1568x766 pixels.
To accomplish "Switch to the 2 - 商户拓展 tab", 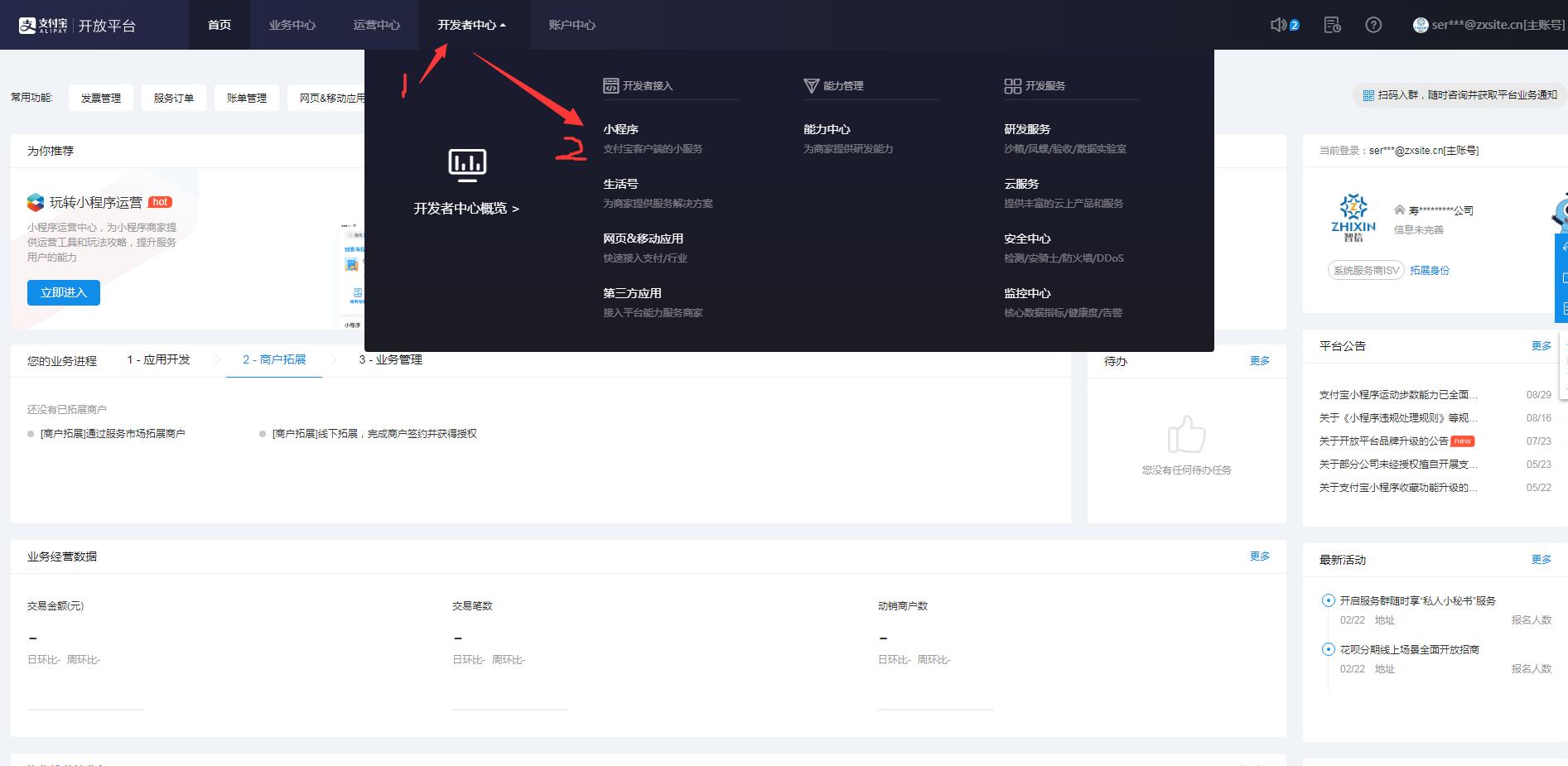I will [x=274, y=359].
